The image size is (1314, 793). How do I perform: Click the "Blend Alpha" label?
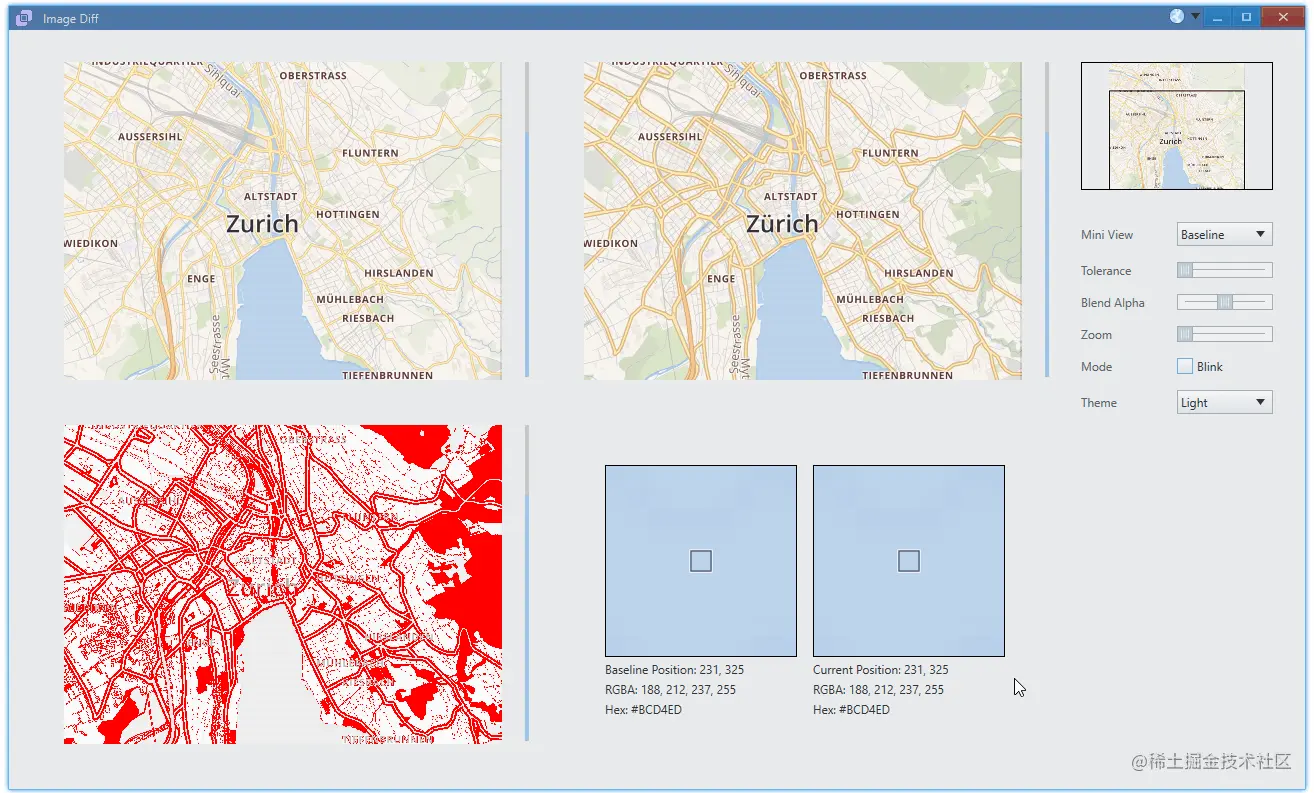coord(1113,303)
